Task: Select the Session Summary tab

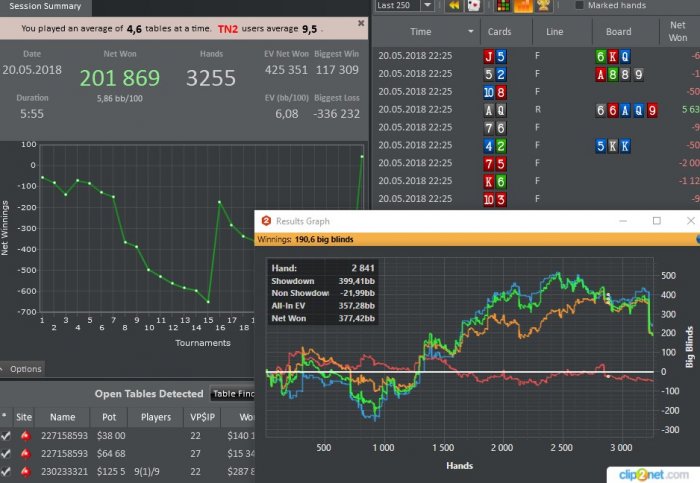Action: (44, 6)
